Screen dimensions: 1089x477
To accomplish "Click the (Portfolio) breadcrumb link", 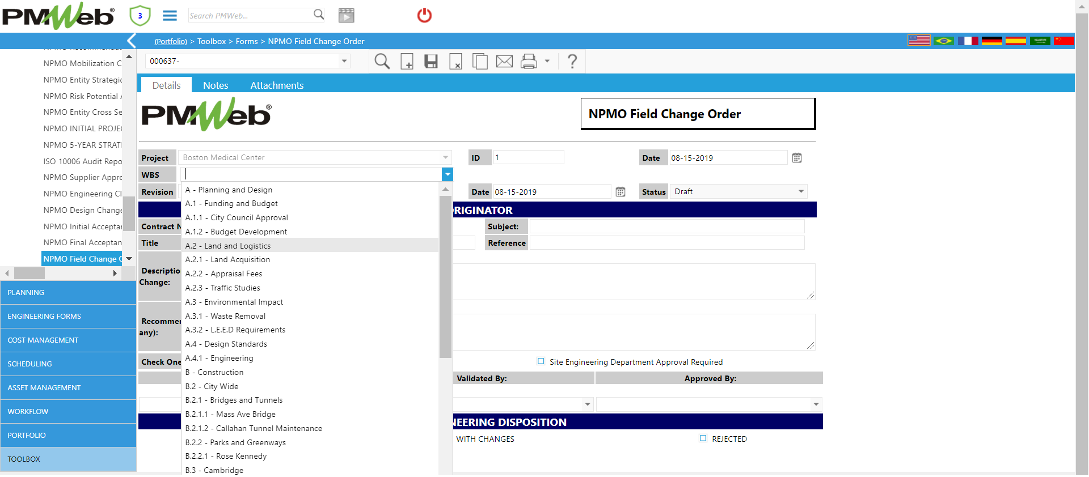I will [171, 42].
